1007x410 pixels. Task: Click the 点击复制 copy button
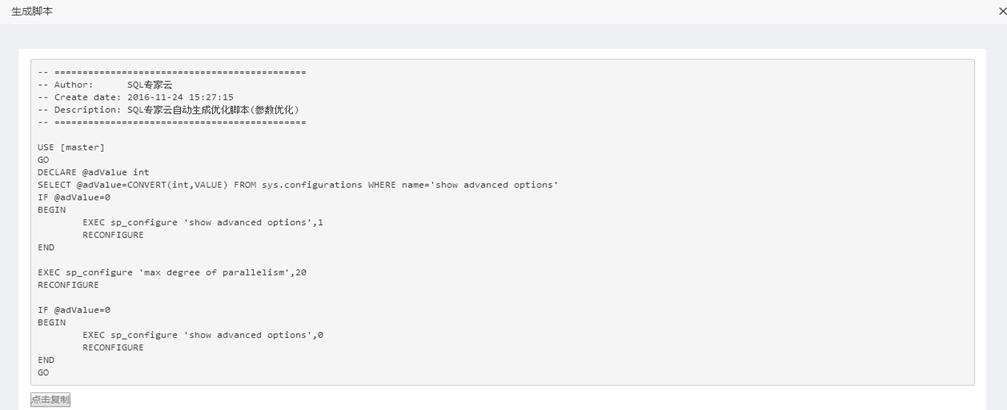[50, 400]
